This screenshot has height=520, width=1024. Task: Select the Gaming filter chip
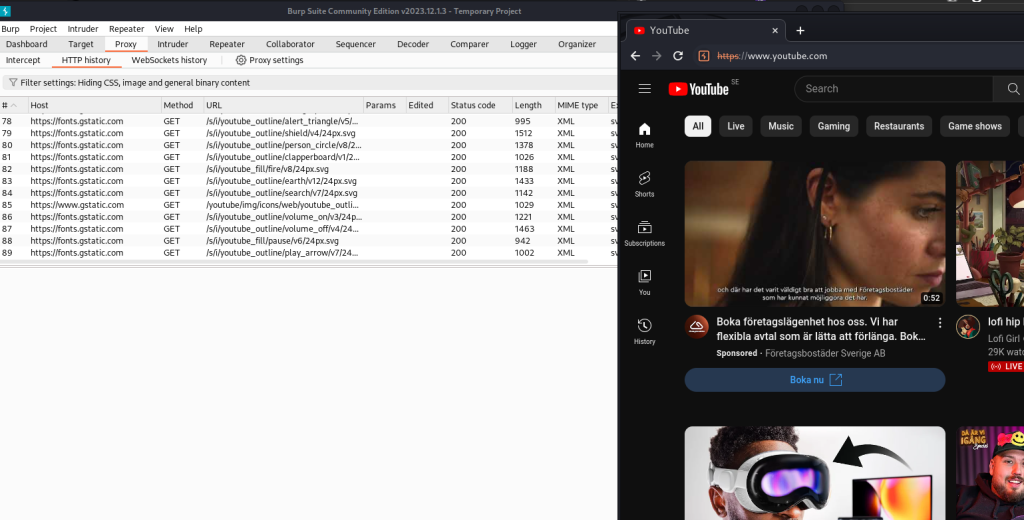[x=833, y=126]
